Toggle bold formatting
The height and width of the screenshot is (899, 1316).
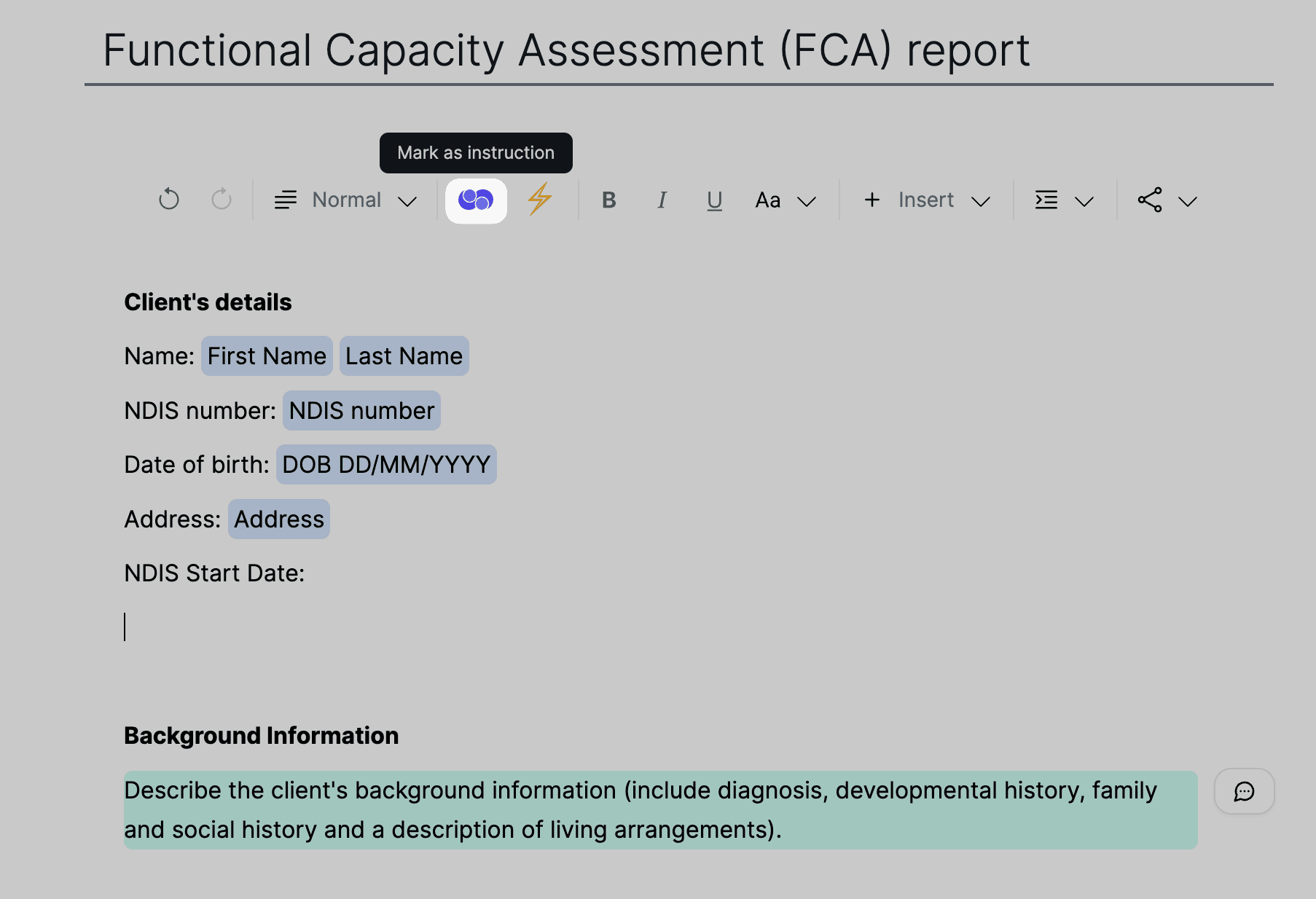[x=609, y=200]
